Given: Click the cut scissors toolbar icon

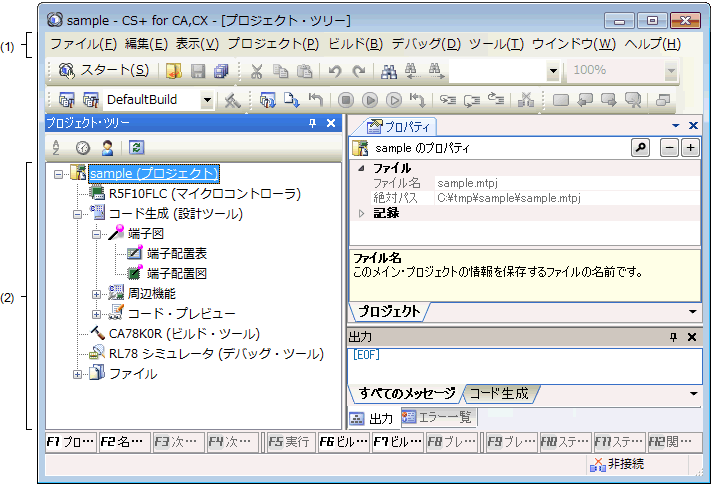Looking at the screenshot, I should pos(256,71).
